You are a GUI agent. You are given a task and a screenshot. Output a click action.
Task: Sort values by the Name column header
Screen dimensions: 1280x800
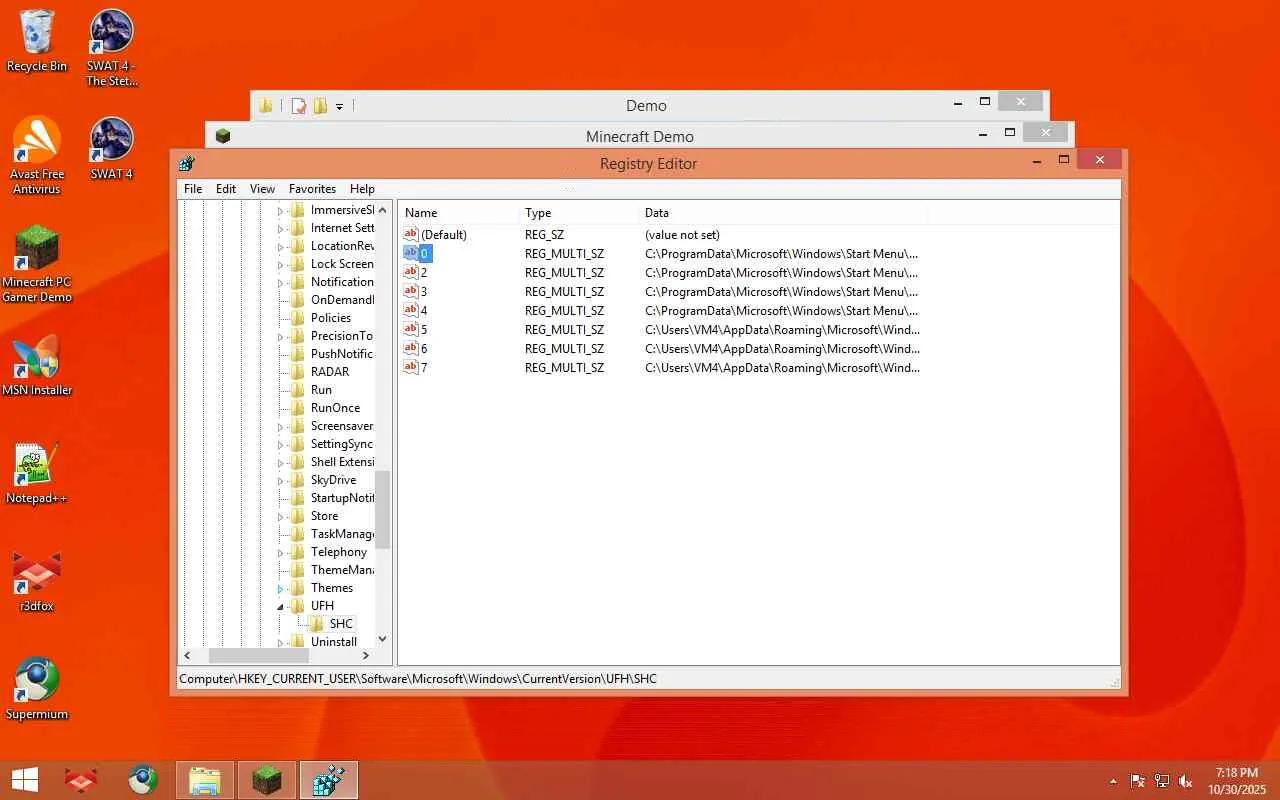pos(458,213)
